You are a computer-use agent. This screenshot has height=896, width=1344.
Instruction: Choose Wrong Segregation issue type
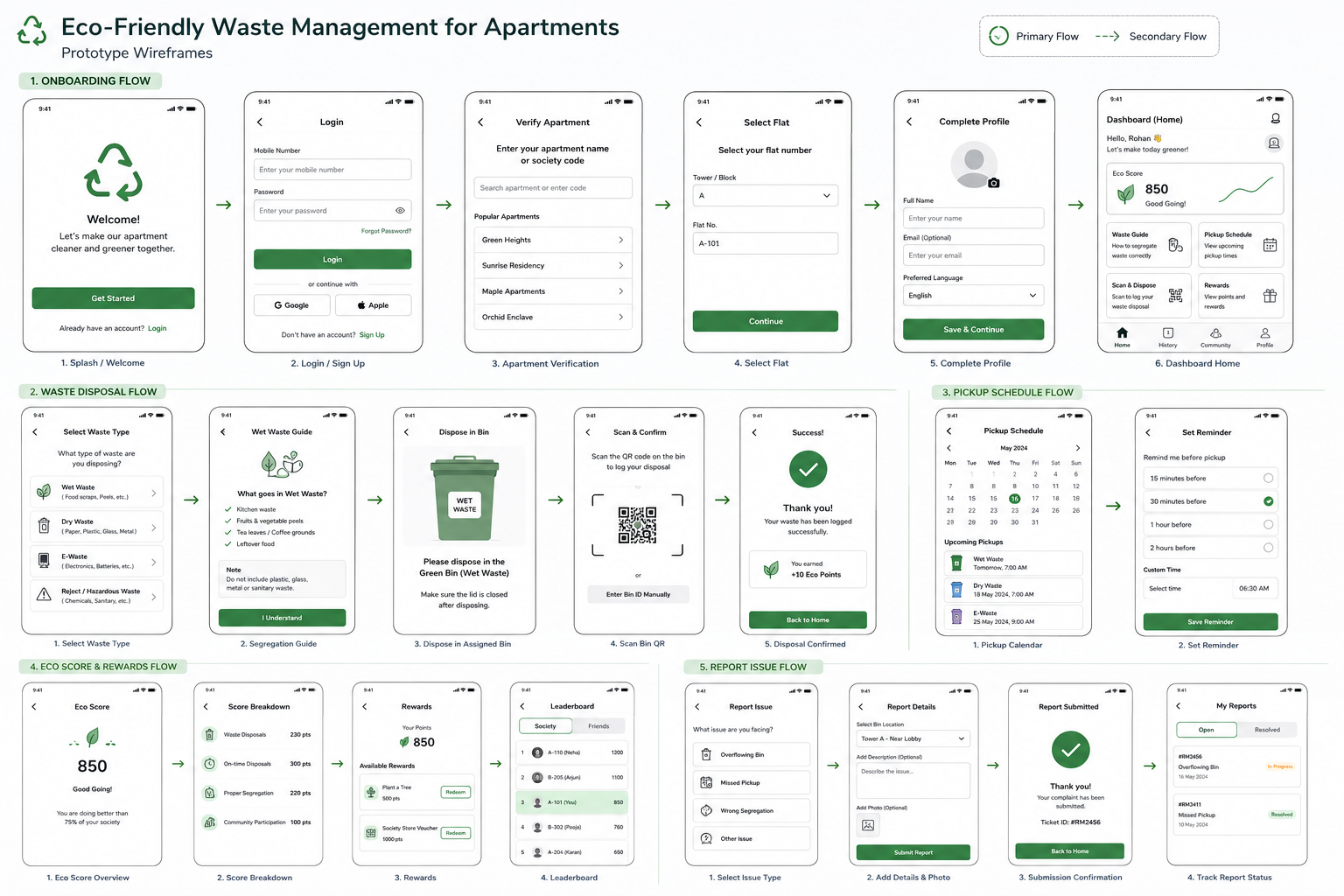pos(752,810)
